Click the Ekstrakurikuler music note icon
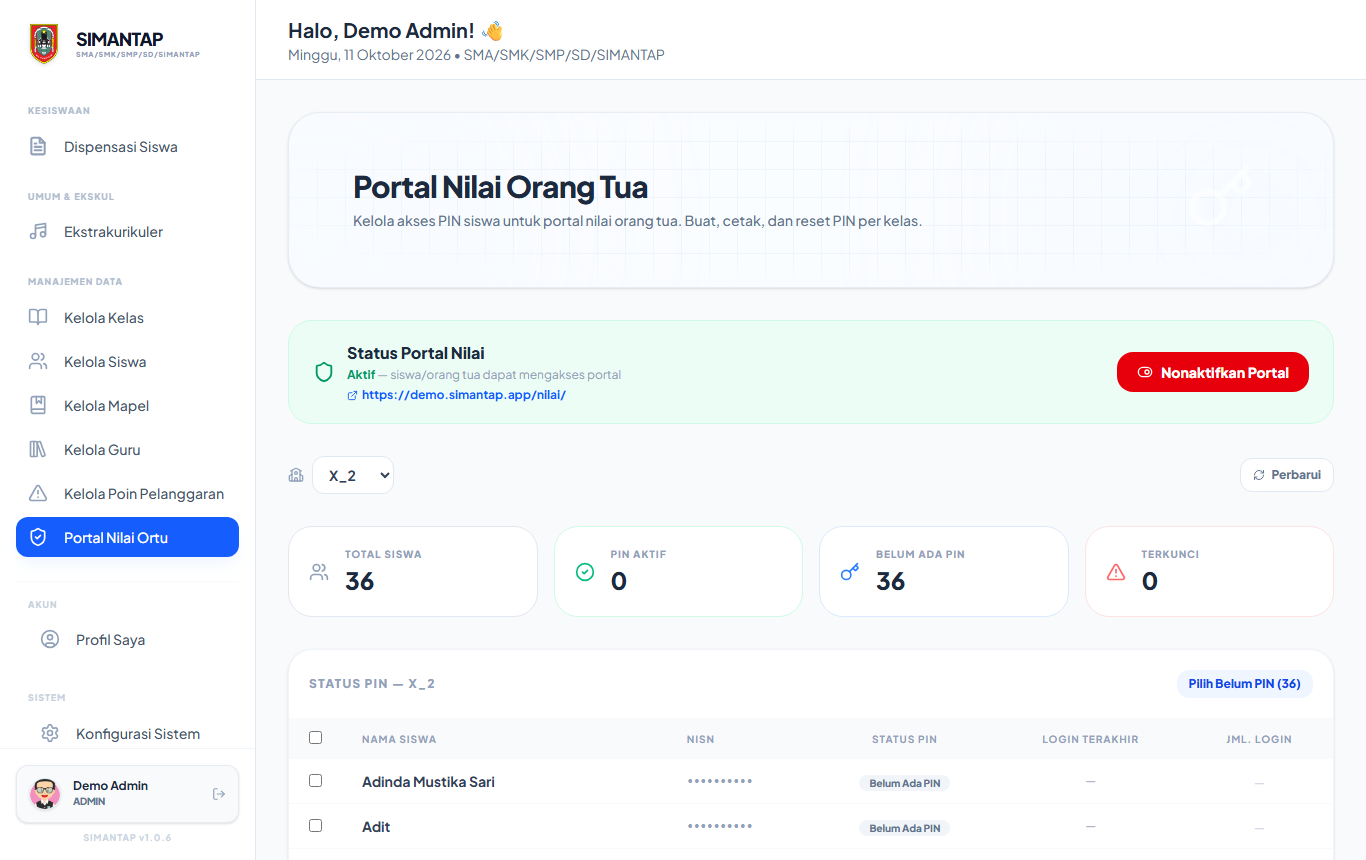The height and width of the screenshot is (860, 1366). pyautogui.click(x=38, y=232)
